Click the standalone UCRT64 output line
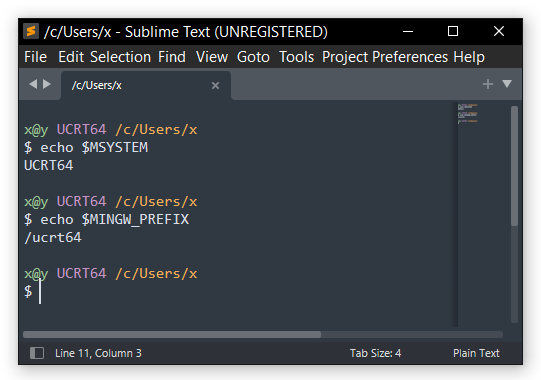 (x=49, y=165)
